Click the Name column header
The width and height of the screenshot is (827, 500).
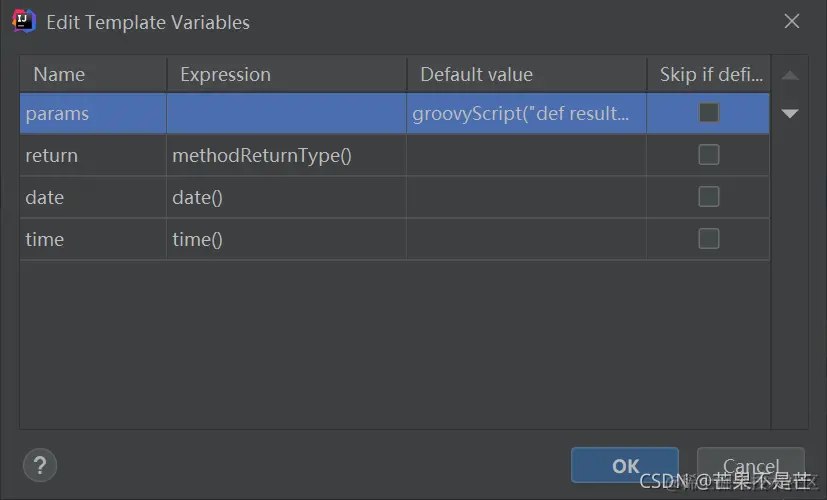tap(93, 74)
